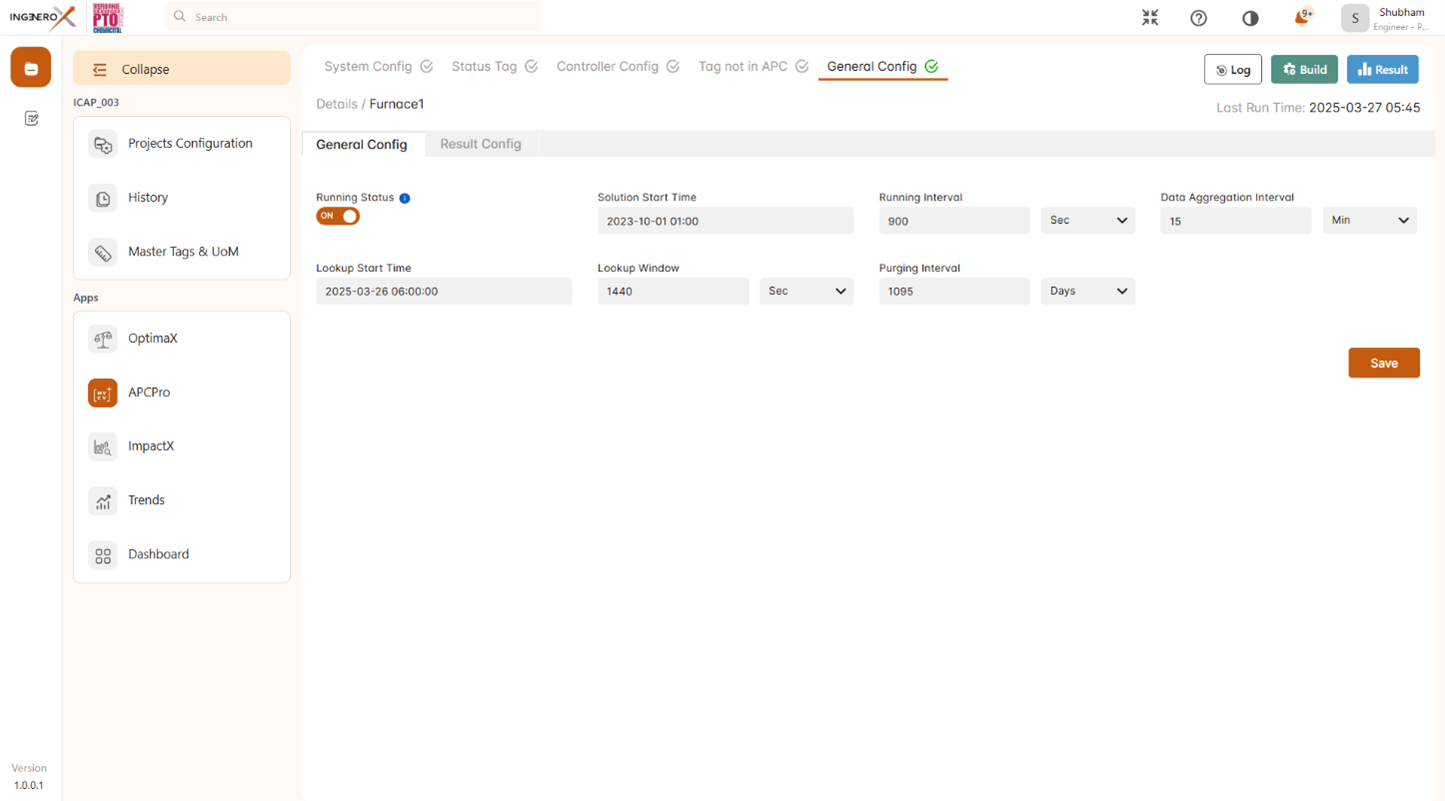Go to the Controller Config step

click(x=608, y=67)
